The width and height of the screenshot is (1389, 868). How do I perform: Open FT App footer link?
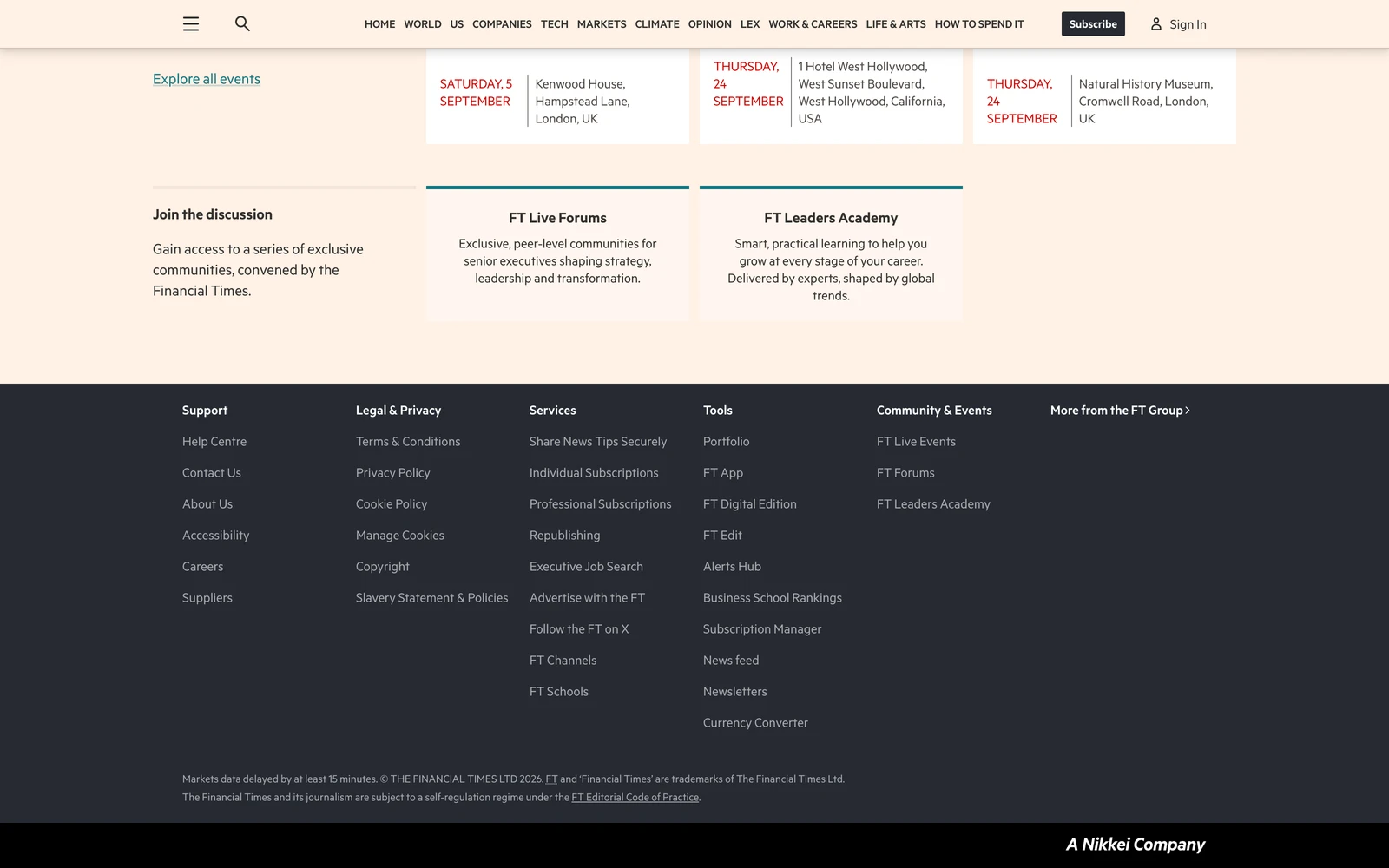pyautogui.click(x=723, y=473)
